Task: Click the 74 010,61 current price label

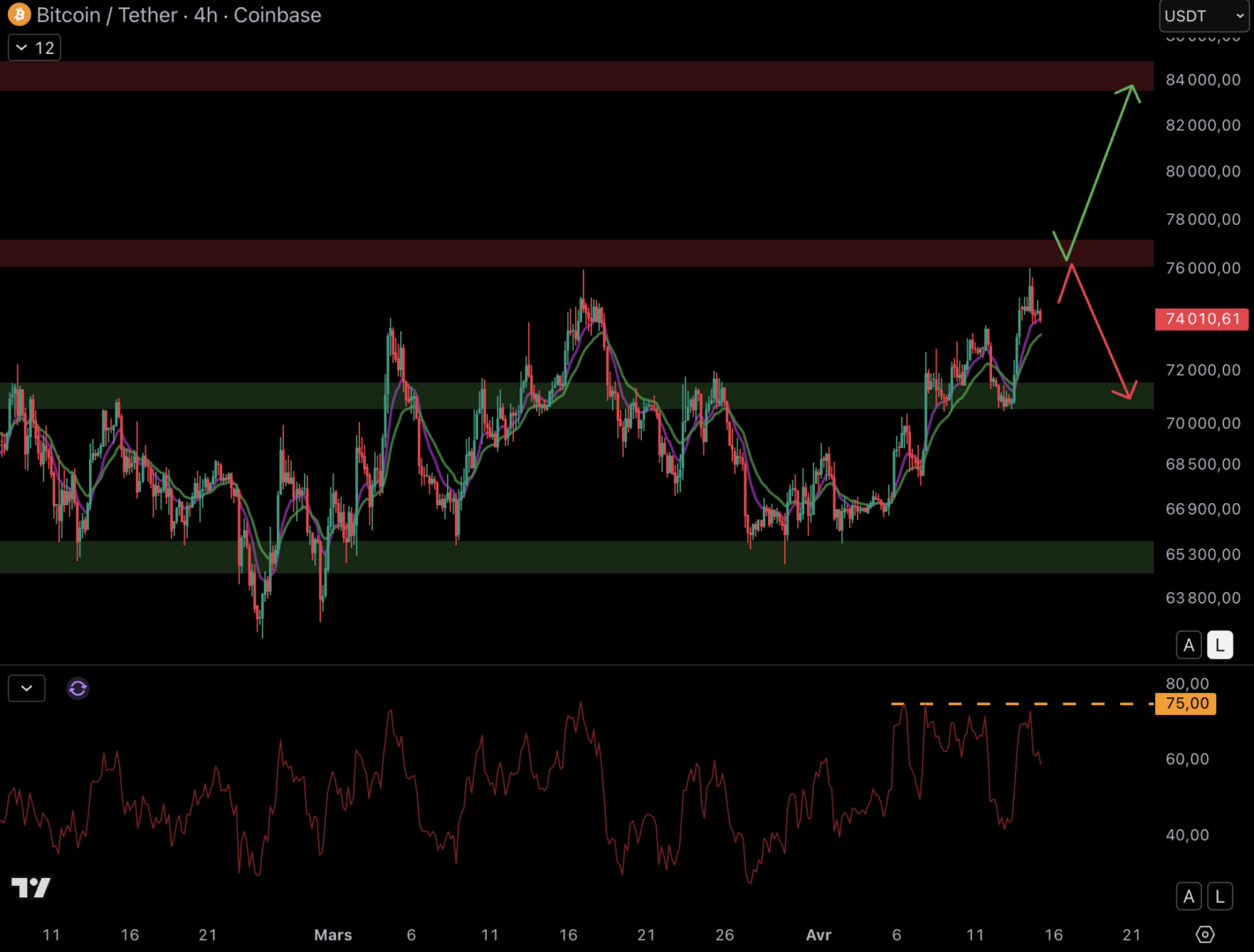Action: [1202, 319]
